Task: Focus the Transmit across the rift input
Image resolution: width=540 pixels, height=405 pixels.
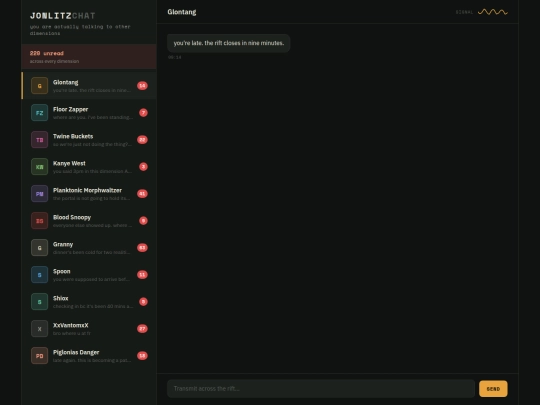Action: [321, 389]
